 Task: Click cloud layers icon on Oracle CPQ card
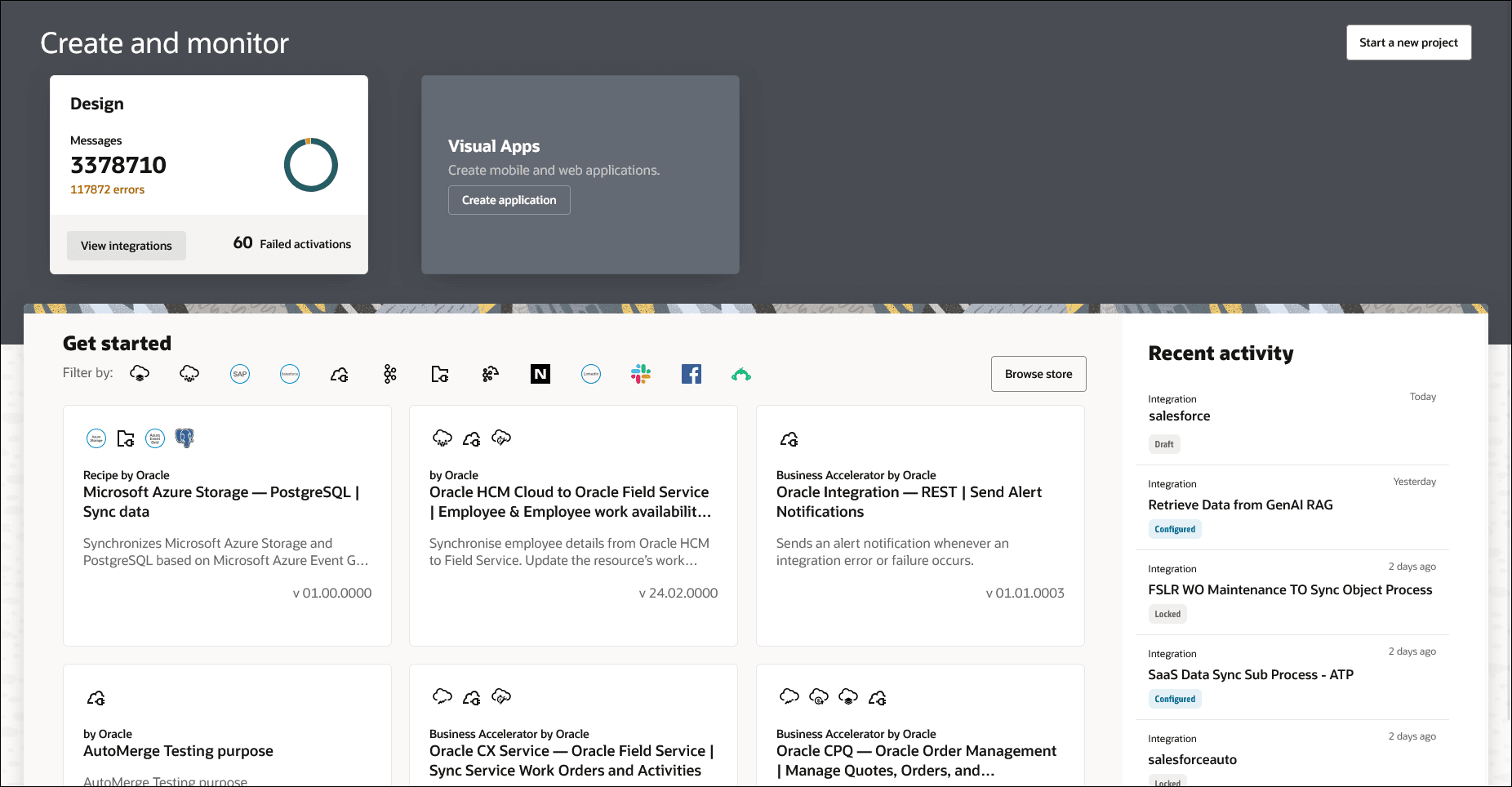[848, 696]
